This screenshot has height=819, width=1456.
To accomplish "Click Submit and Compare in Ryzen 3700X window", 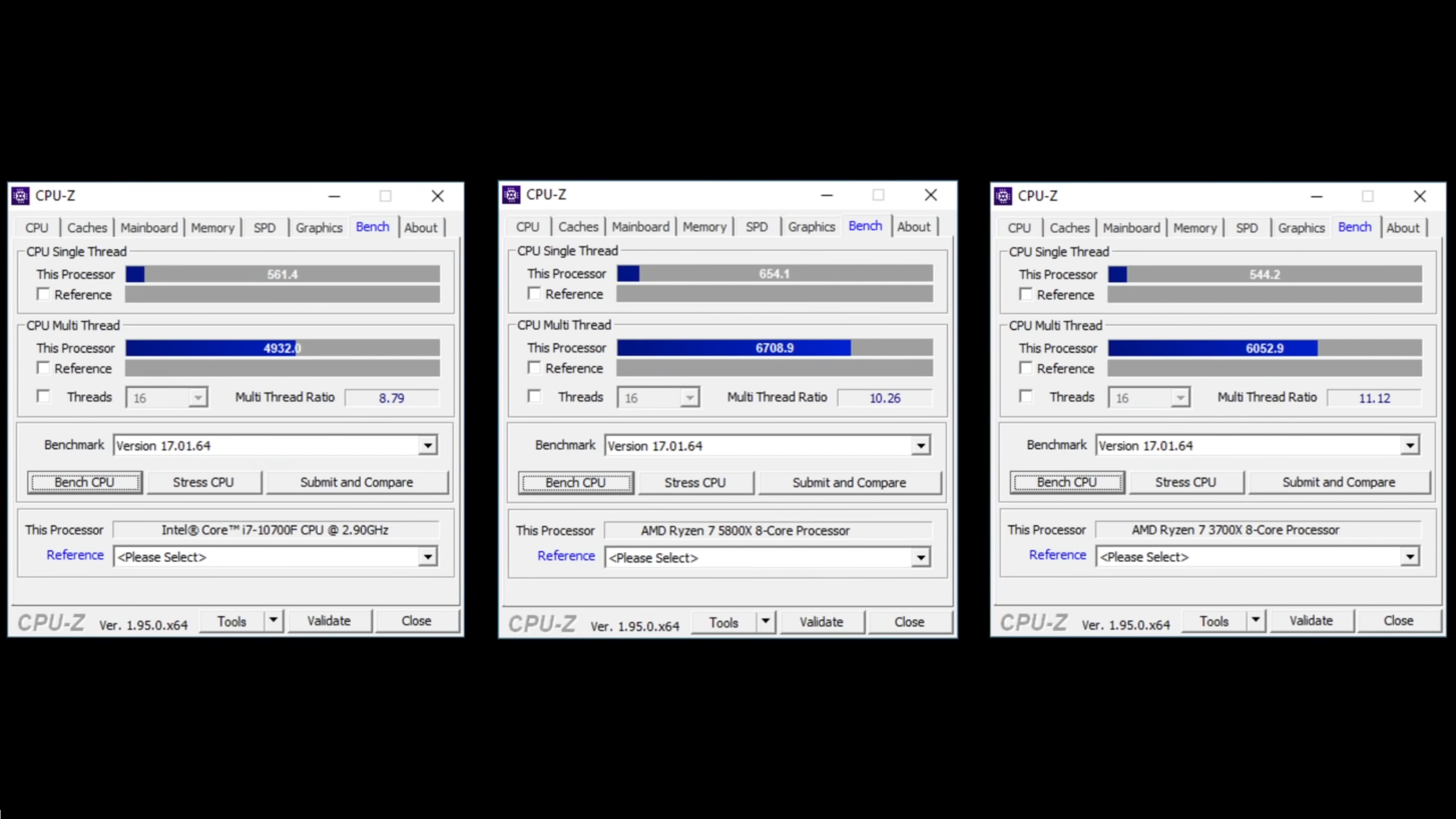I will (1339, 482).
